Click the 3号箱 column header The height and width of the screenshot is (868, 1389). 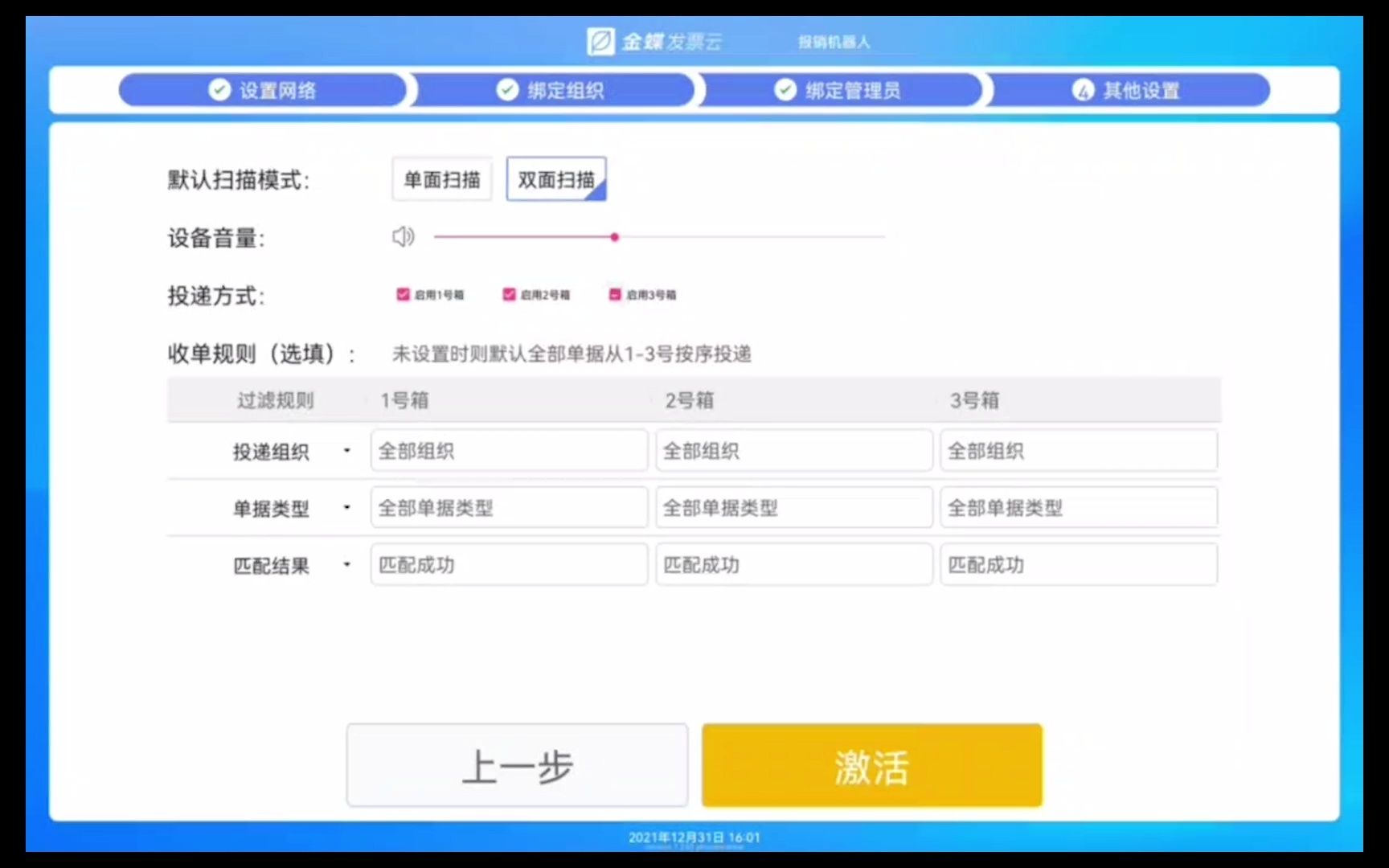[974, 400]
